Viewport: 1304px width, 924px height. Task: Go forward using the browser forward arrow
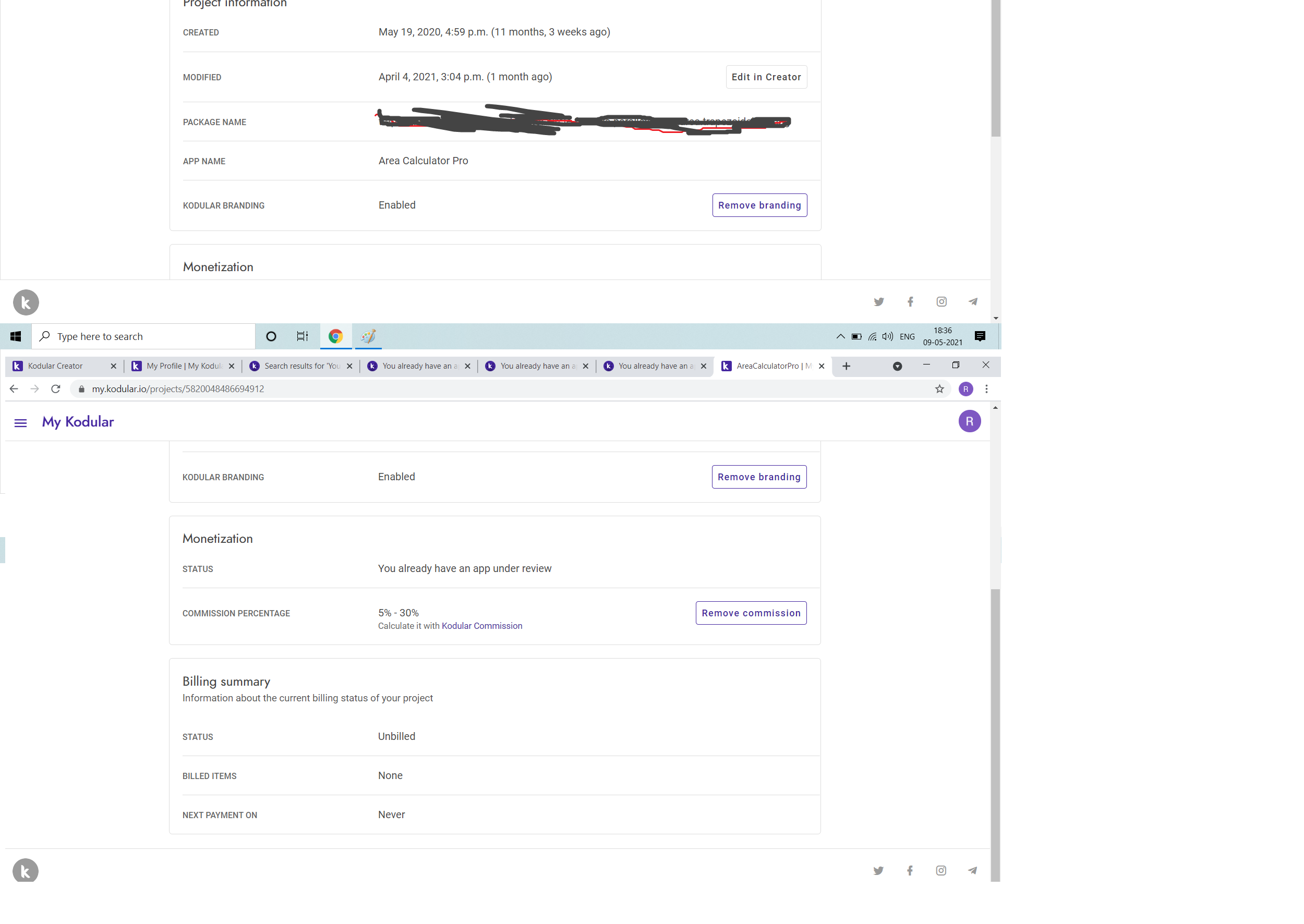coord(35,389)
